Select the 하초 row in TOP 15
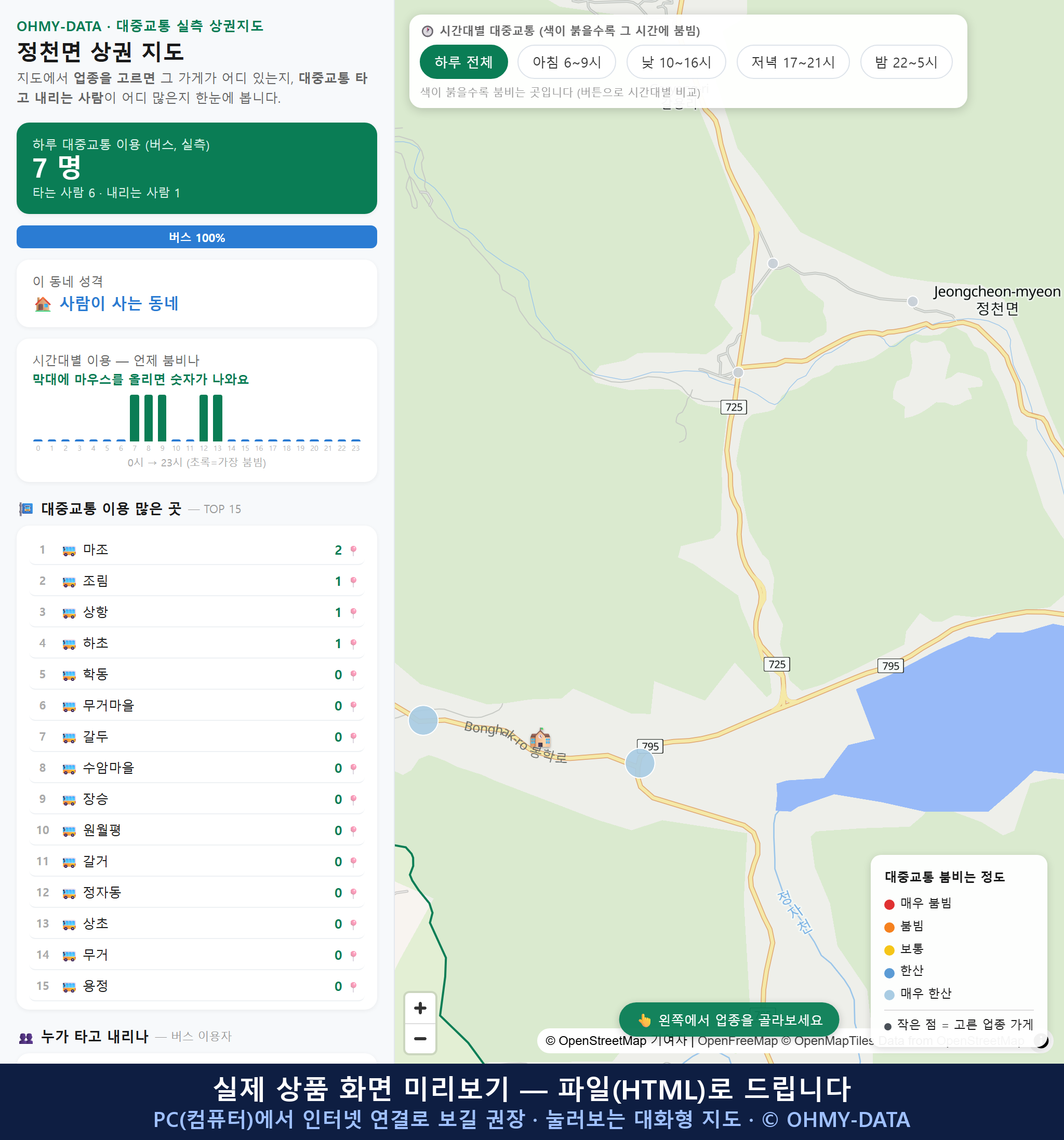The height and width of the screenshot is (1140, 1064). pos(196,643)
